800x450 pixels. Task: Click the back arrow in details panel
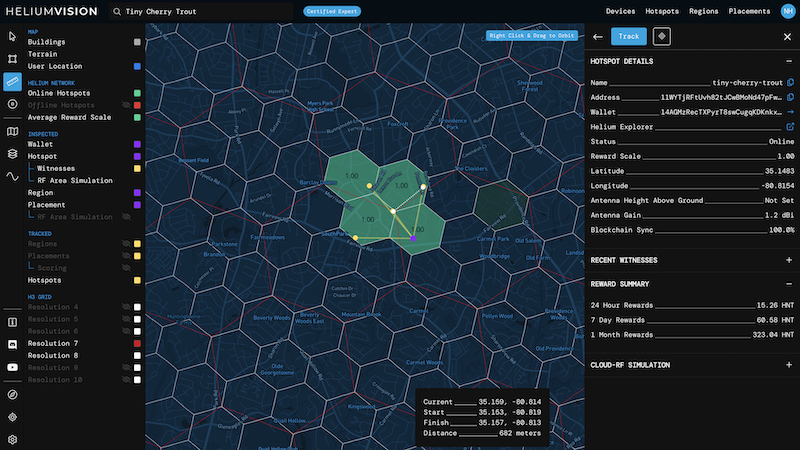598,36
